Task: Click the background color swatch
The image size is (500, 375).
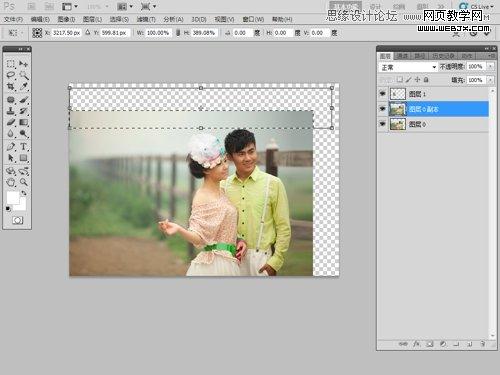Action: [22, 206]
